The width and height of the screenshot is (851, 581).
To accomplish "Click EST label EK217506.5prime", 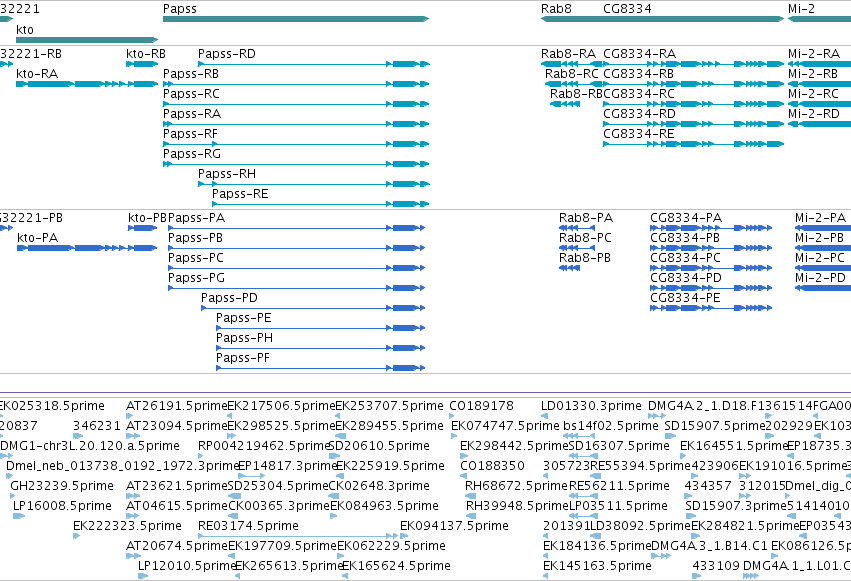I will [x=281, y=406].
